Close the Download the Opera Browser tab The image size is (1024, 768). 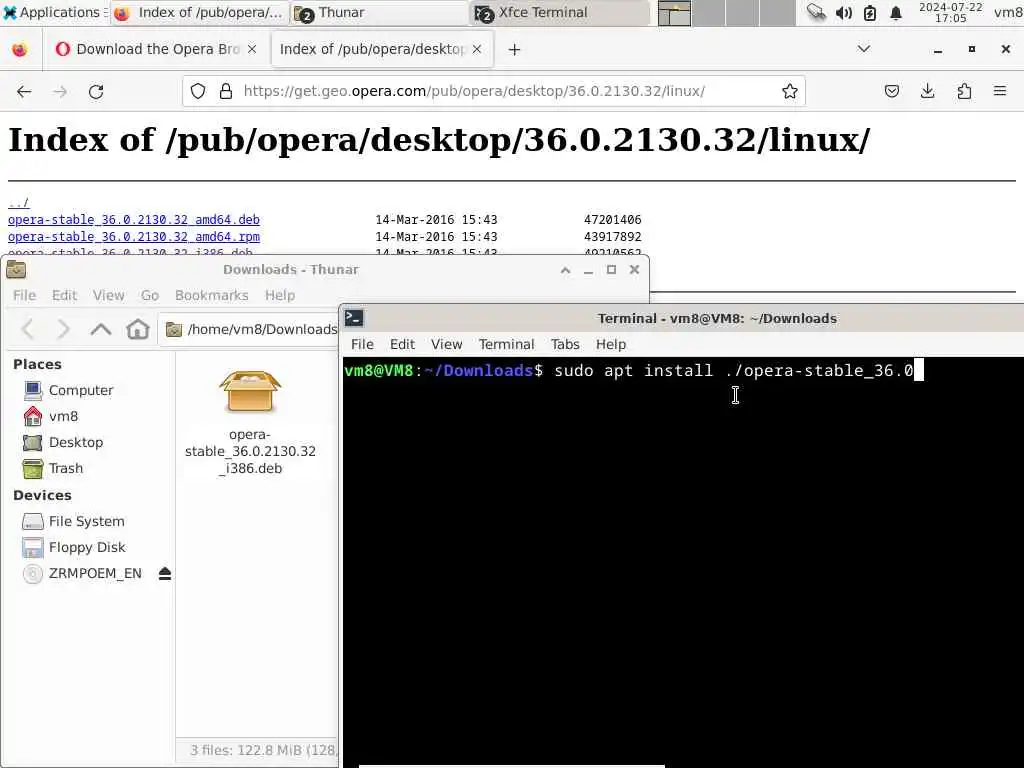tap(252, 49)
